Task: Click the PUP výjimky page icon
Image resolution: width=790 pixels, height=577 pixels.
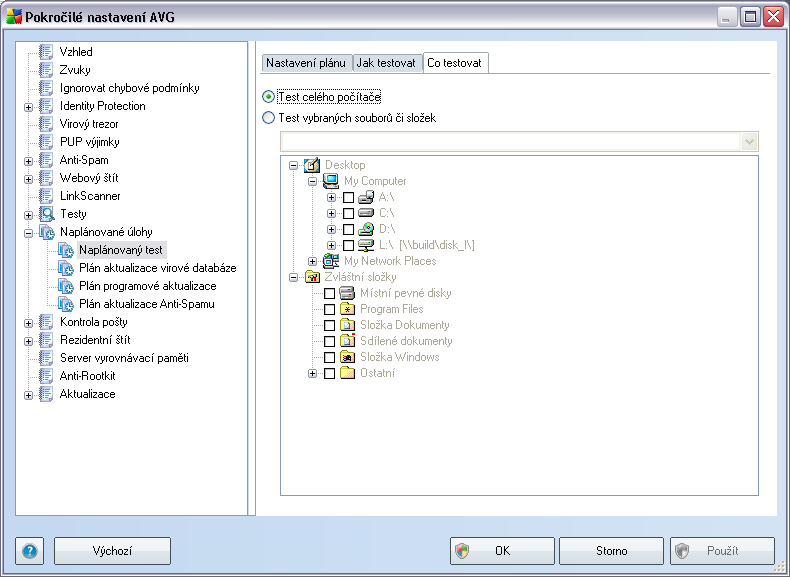Action: pos(46,142)
